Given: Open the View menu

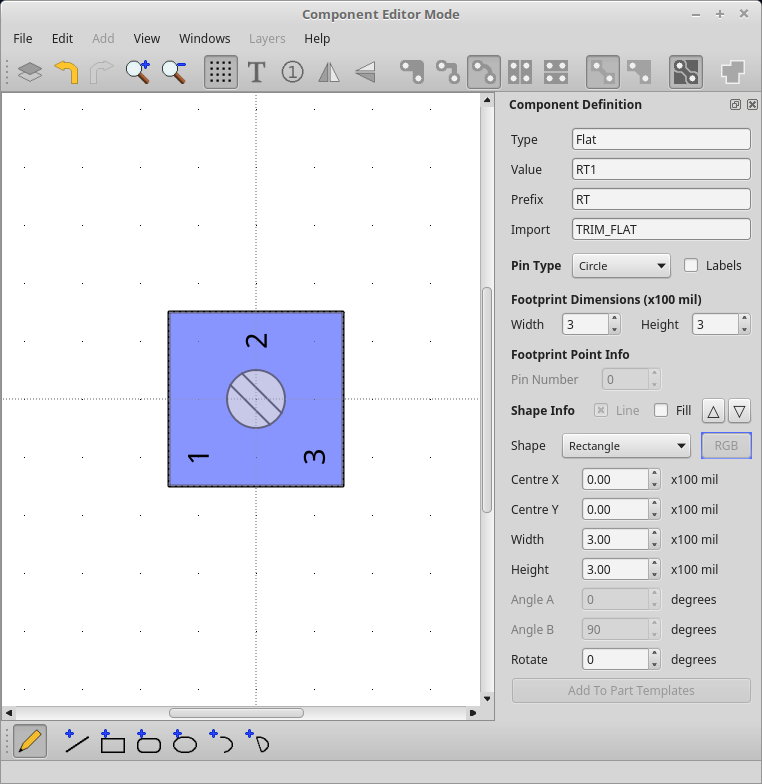Looking at the screenshot, I should (x=146, y=38).
